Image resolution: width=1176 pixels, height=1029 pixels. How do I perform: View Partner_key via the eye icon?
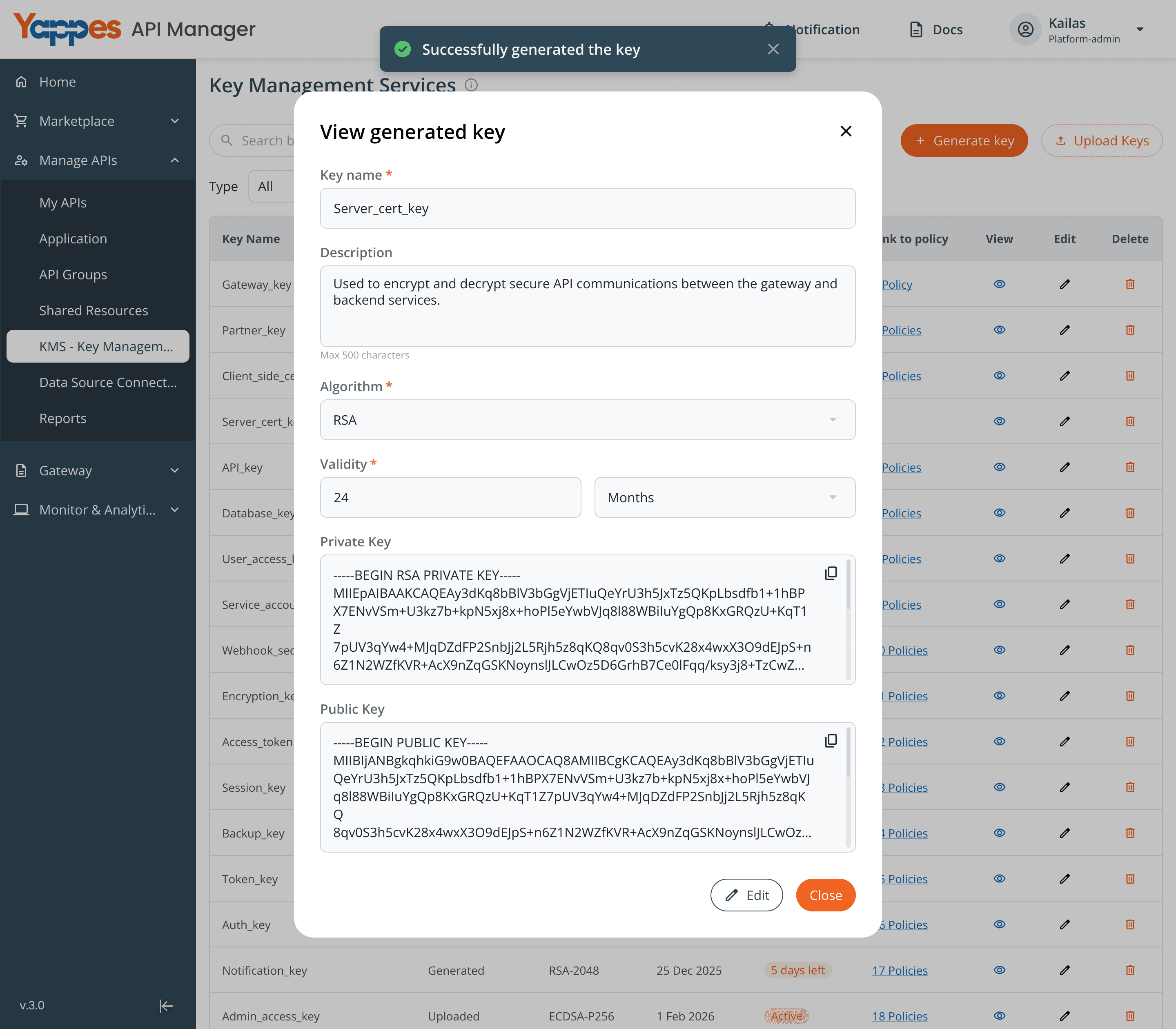tap(999, 330)
